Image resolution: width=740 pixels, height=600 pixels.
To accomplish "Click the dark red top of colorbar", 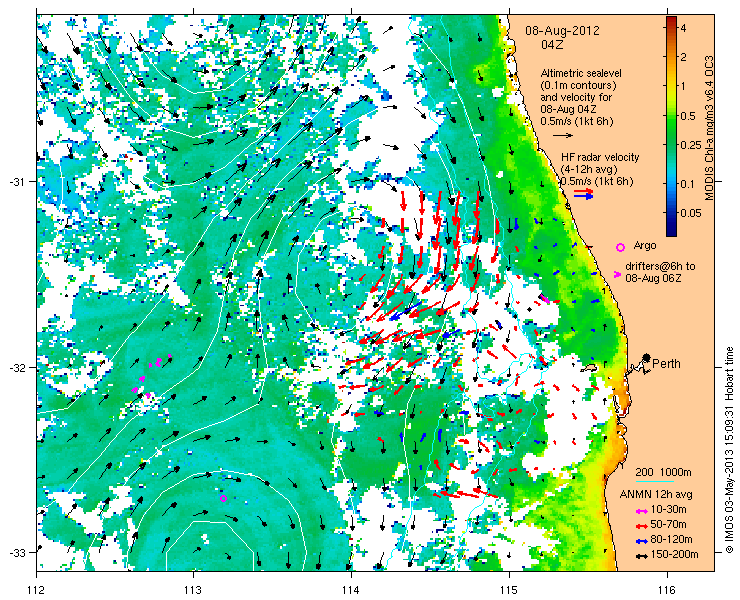I will (x=671, y=19).
